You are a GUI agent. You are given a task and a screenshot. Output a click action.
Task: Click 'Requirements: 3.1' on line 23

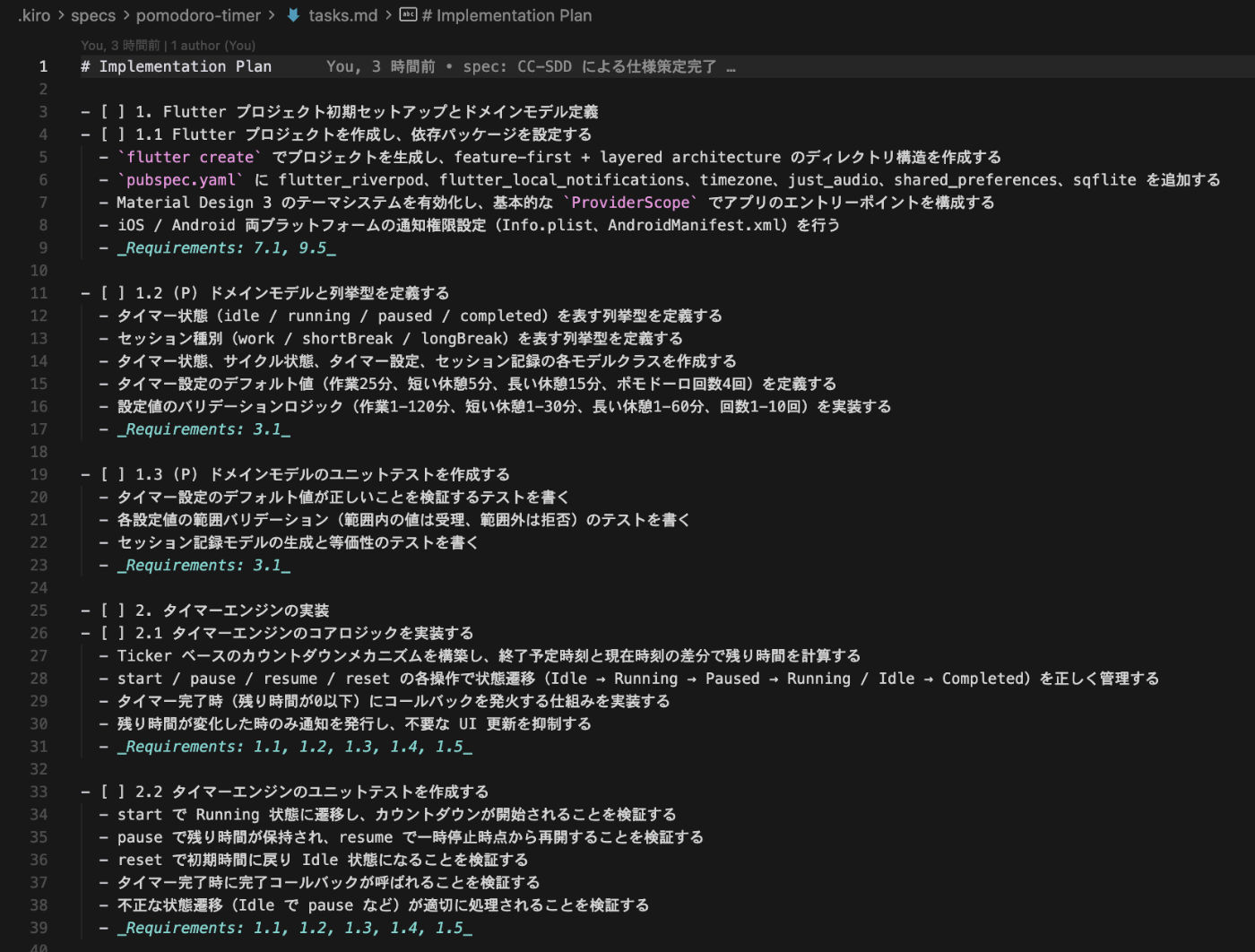pyautogui.click(x=203, y=566)
